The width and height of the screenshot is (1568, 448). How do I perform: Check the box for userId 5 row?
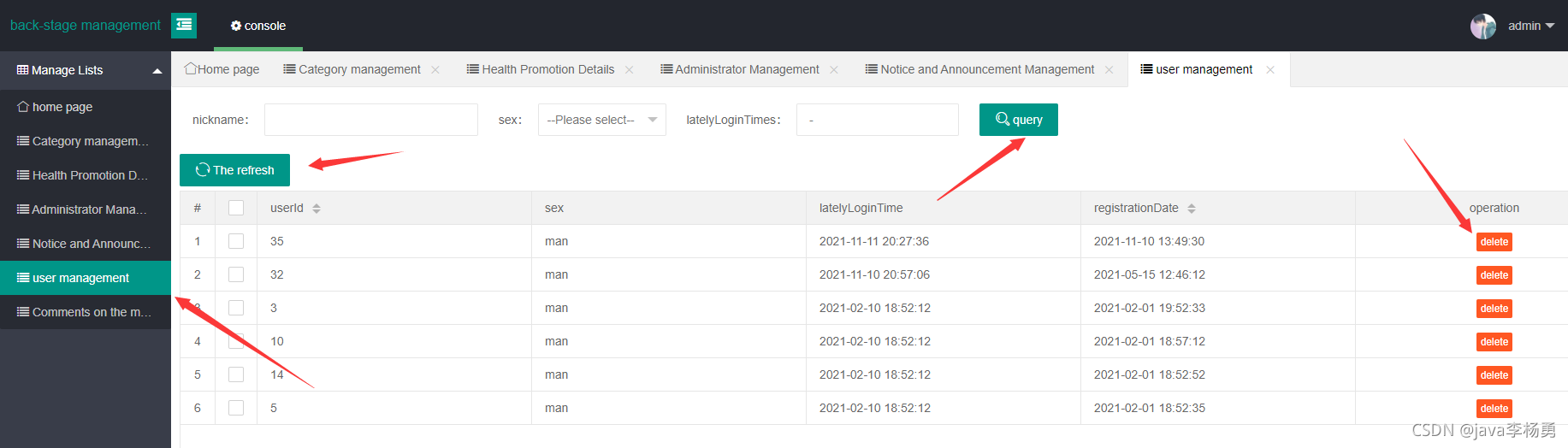click(x=236, y=408)
